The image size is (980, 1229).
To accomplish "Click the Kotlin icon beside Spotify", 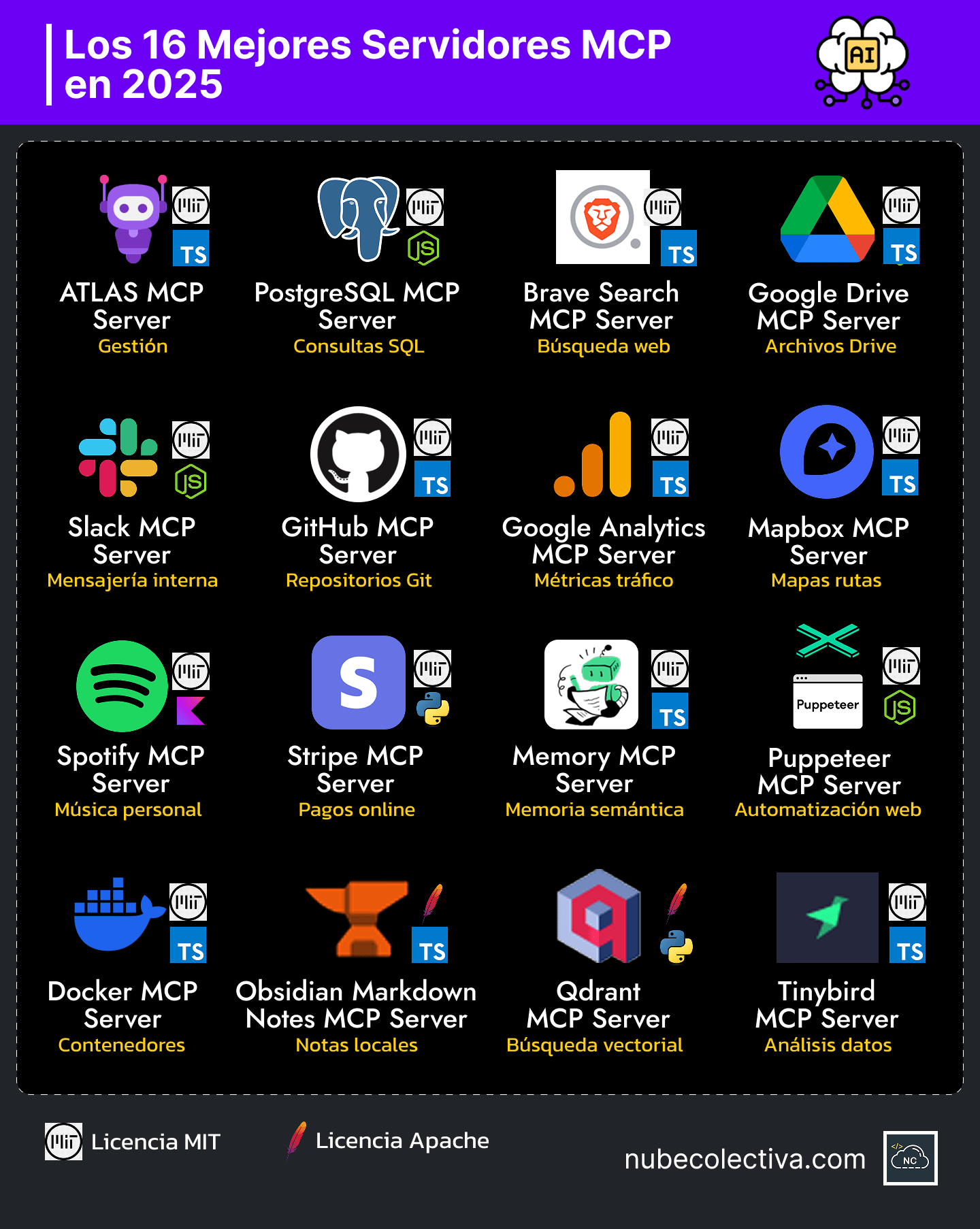I will (x=191, y=711).
